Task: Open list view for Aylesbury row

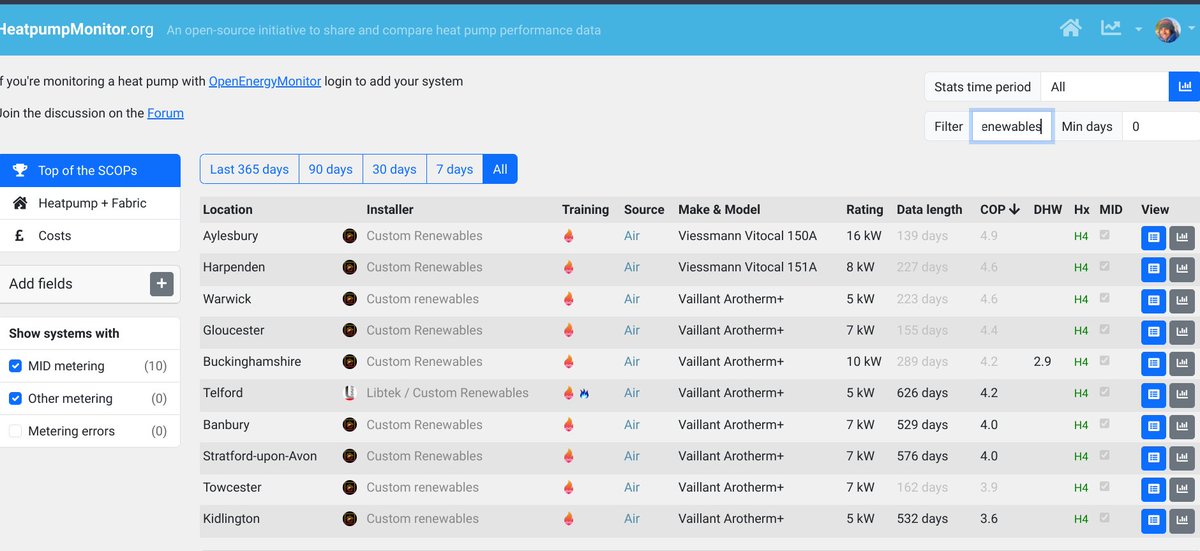Action: [x=1153, y=237]
